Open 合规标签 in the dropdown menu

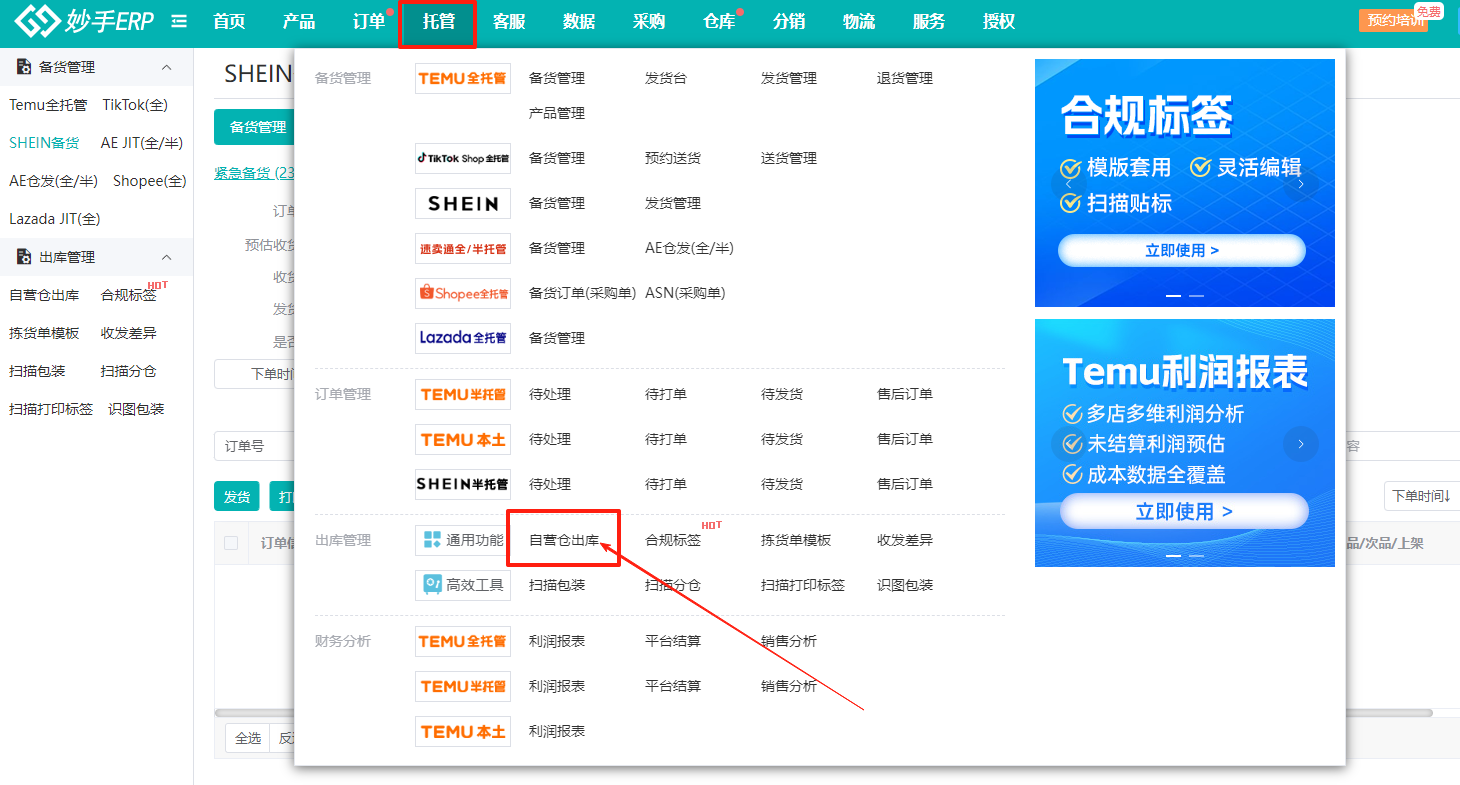tap(673, 540)
